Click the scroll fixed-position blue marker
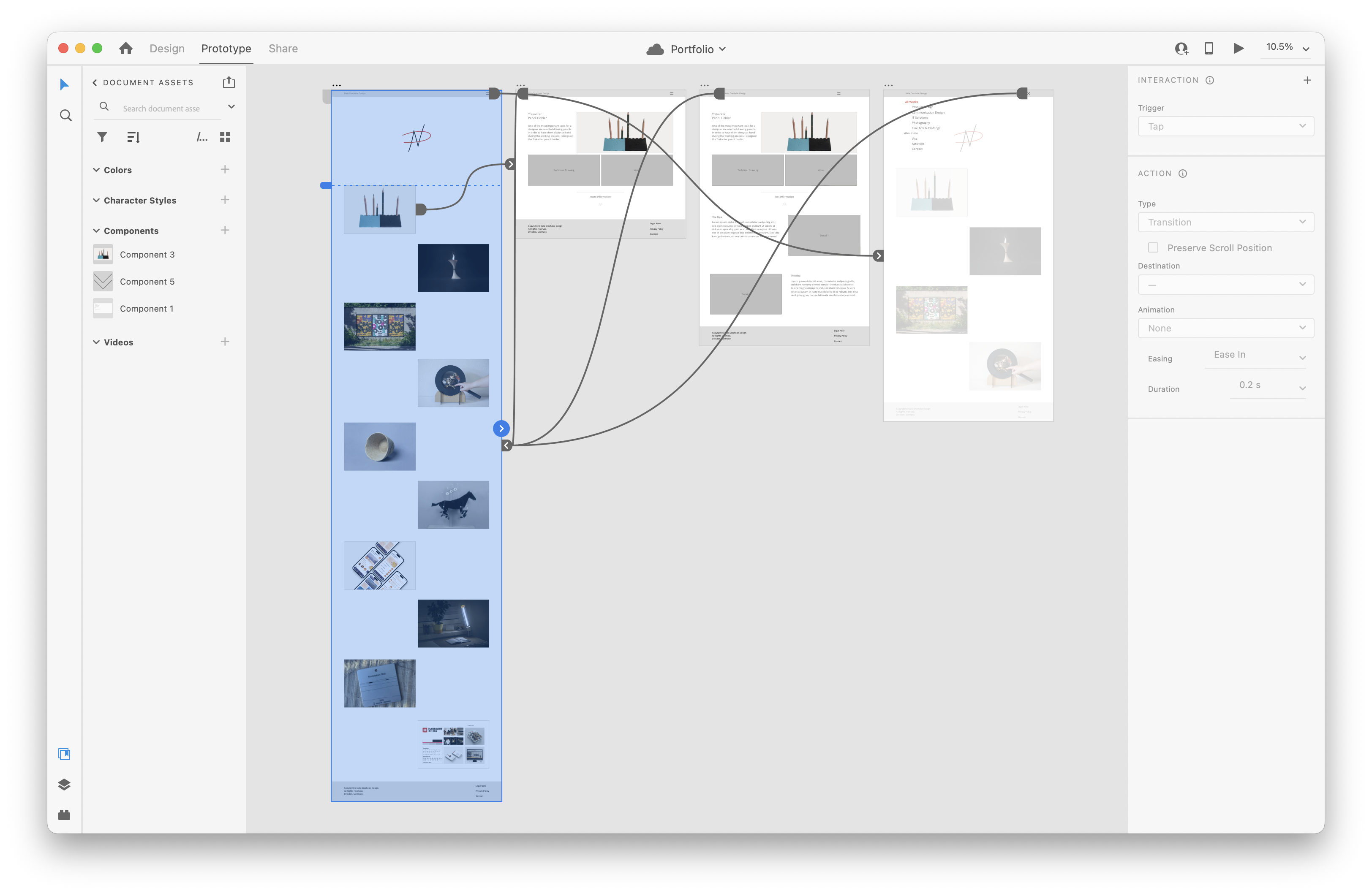This screenshot has width=1372, height=896. [x=326, y=185]
